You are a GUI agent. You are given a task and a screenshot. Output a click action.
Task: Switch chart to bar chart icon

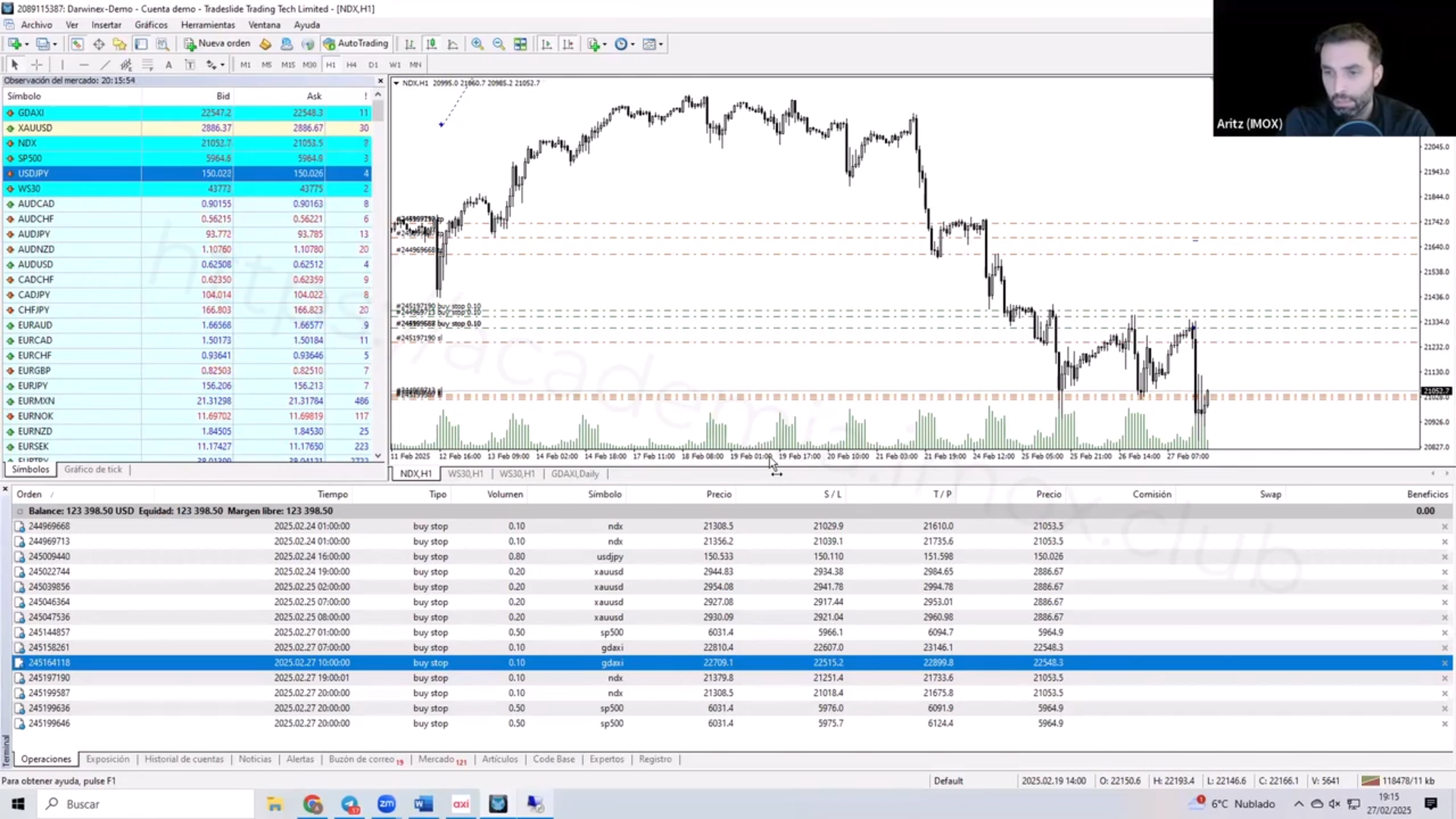pyautogui.click(x=409, y=44)
